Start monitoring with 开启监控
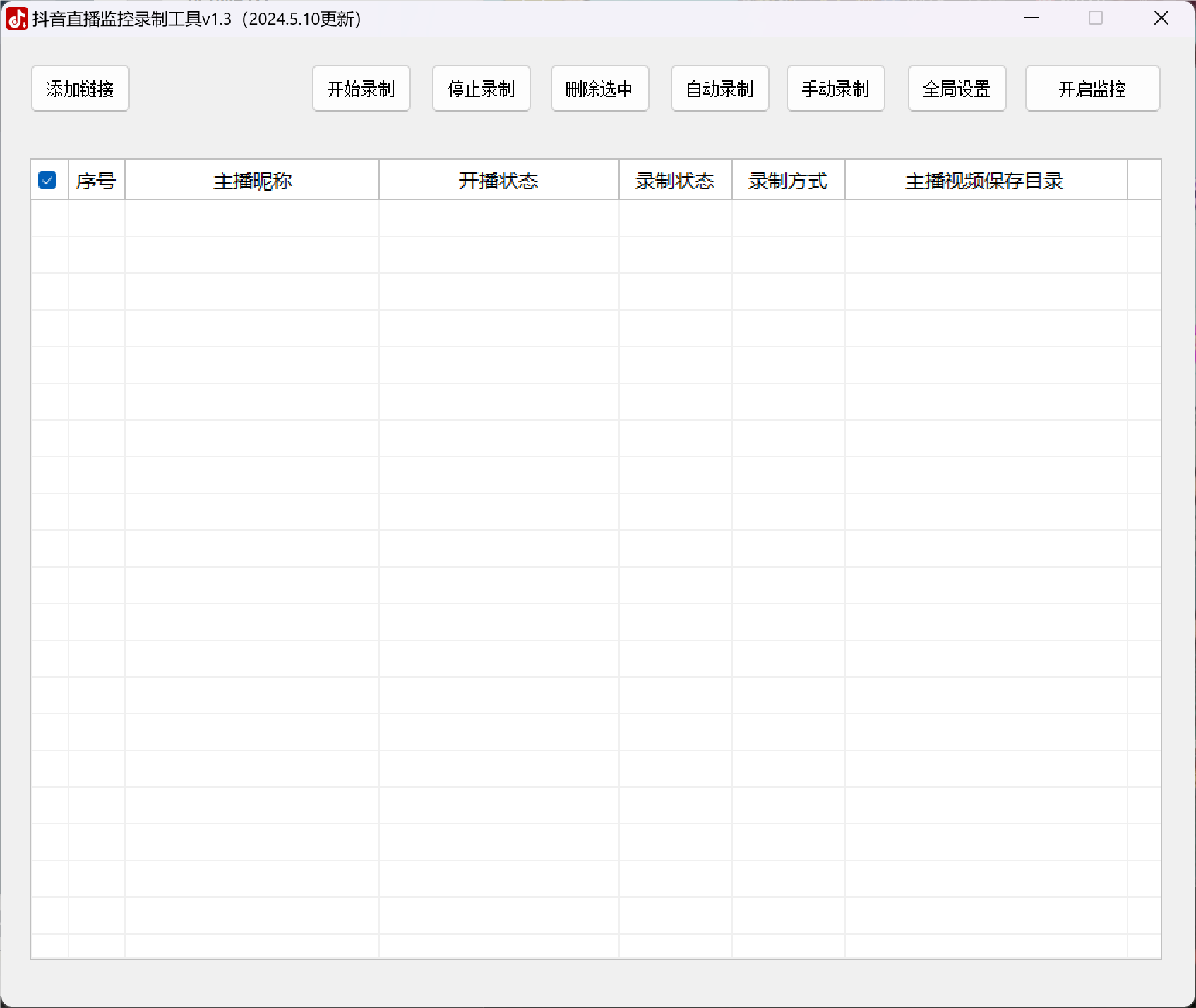Screen dimensions: 1196x1008 pos(1092,89)
